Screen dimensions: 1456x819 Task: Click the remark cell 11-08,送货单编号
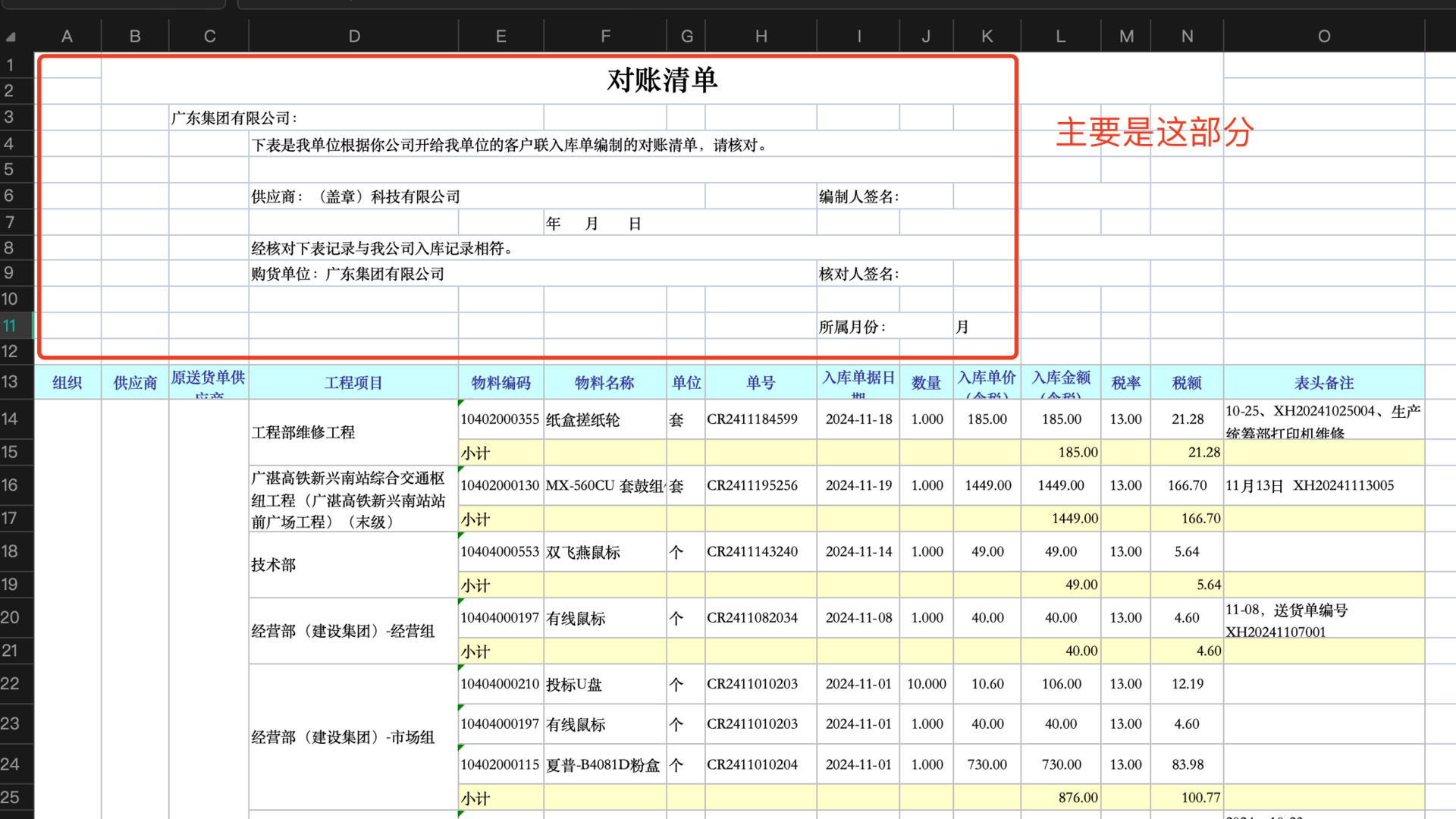[x=1324, y=617]
